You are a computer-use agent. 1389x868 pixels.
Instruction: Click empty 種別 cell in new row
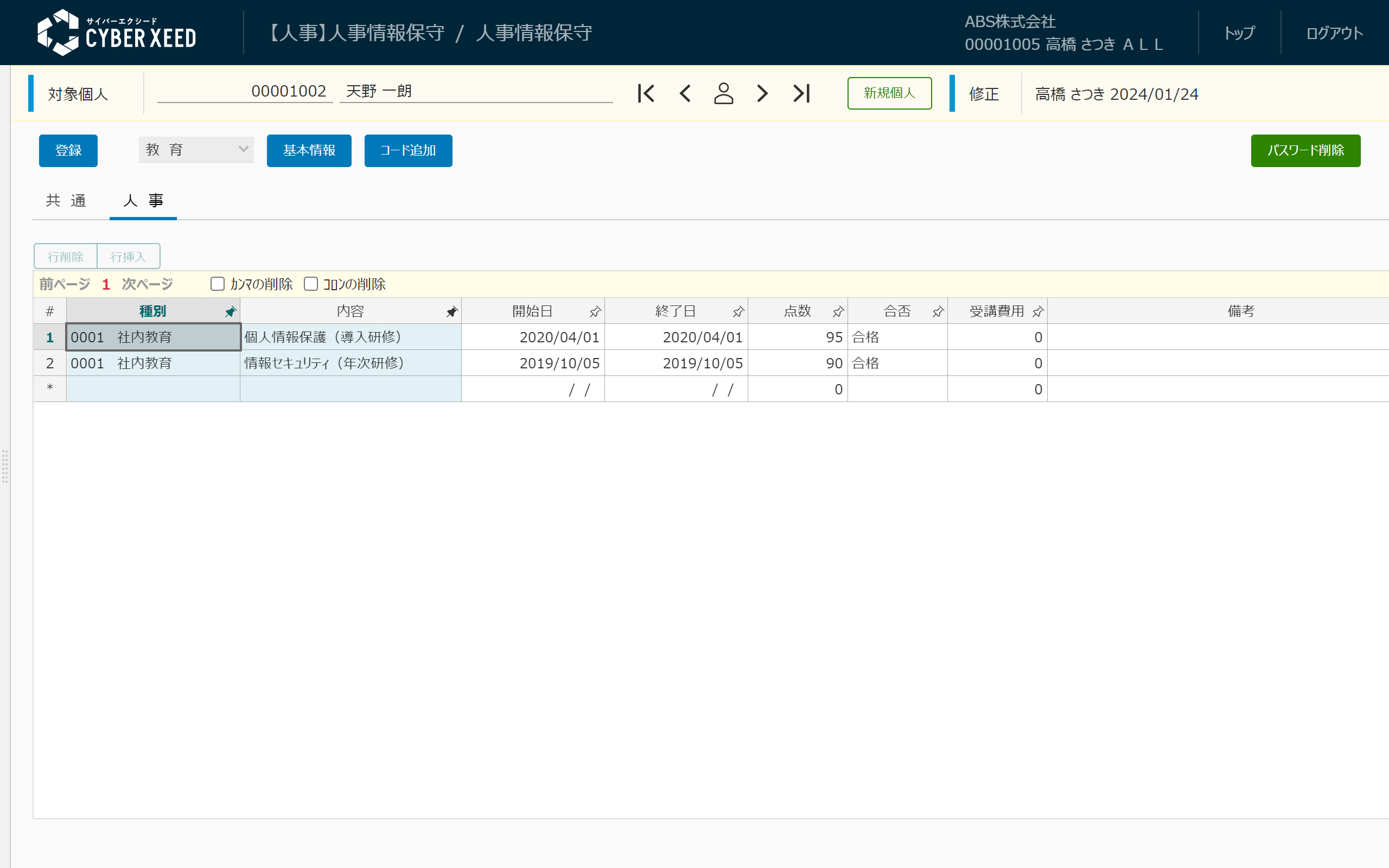click(152, 389)
